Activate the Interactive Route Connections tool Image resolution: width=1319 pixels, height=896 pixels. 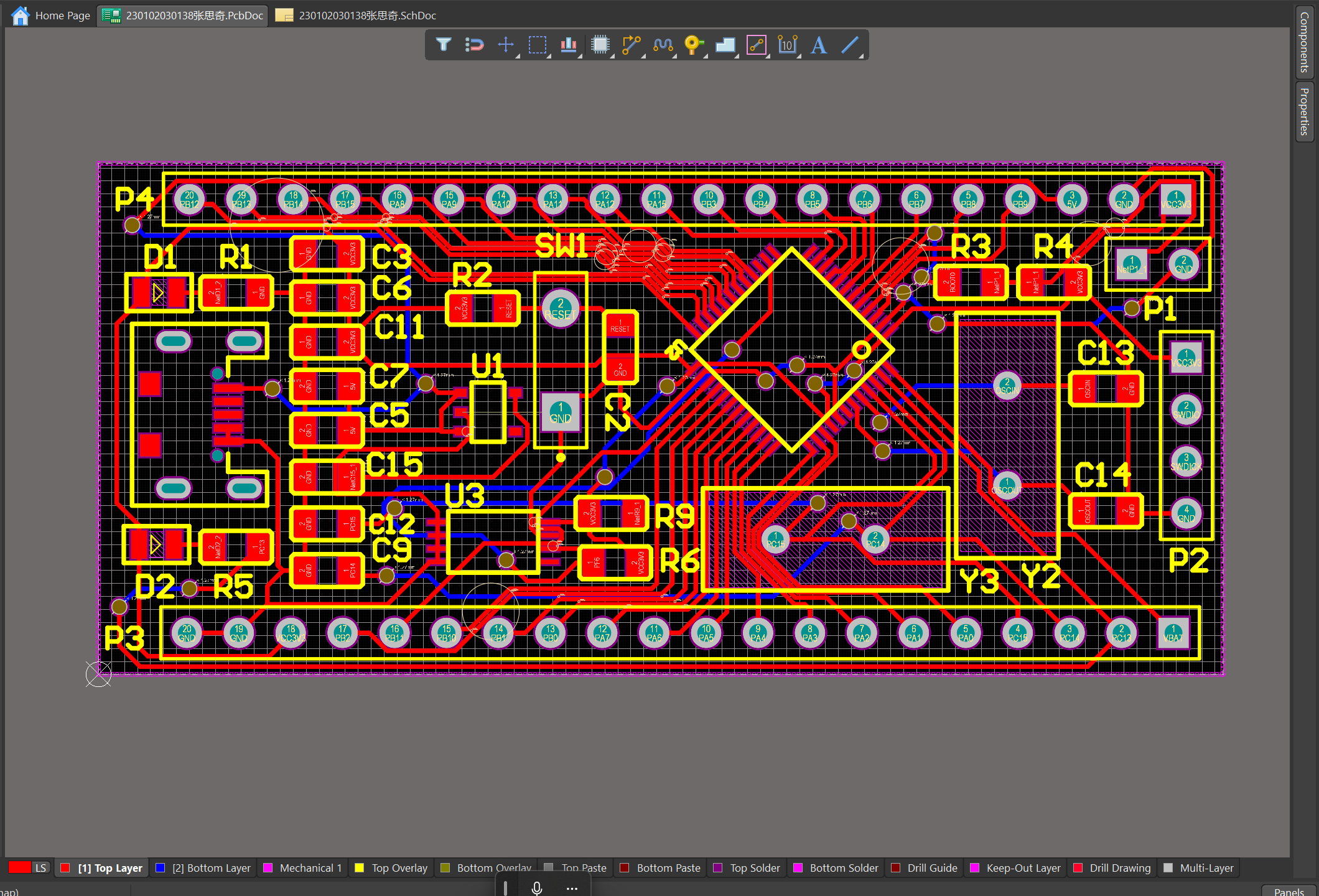(x=631, y=45)
